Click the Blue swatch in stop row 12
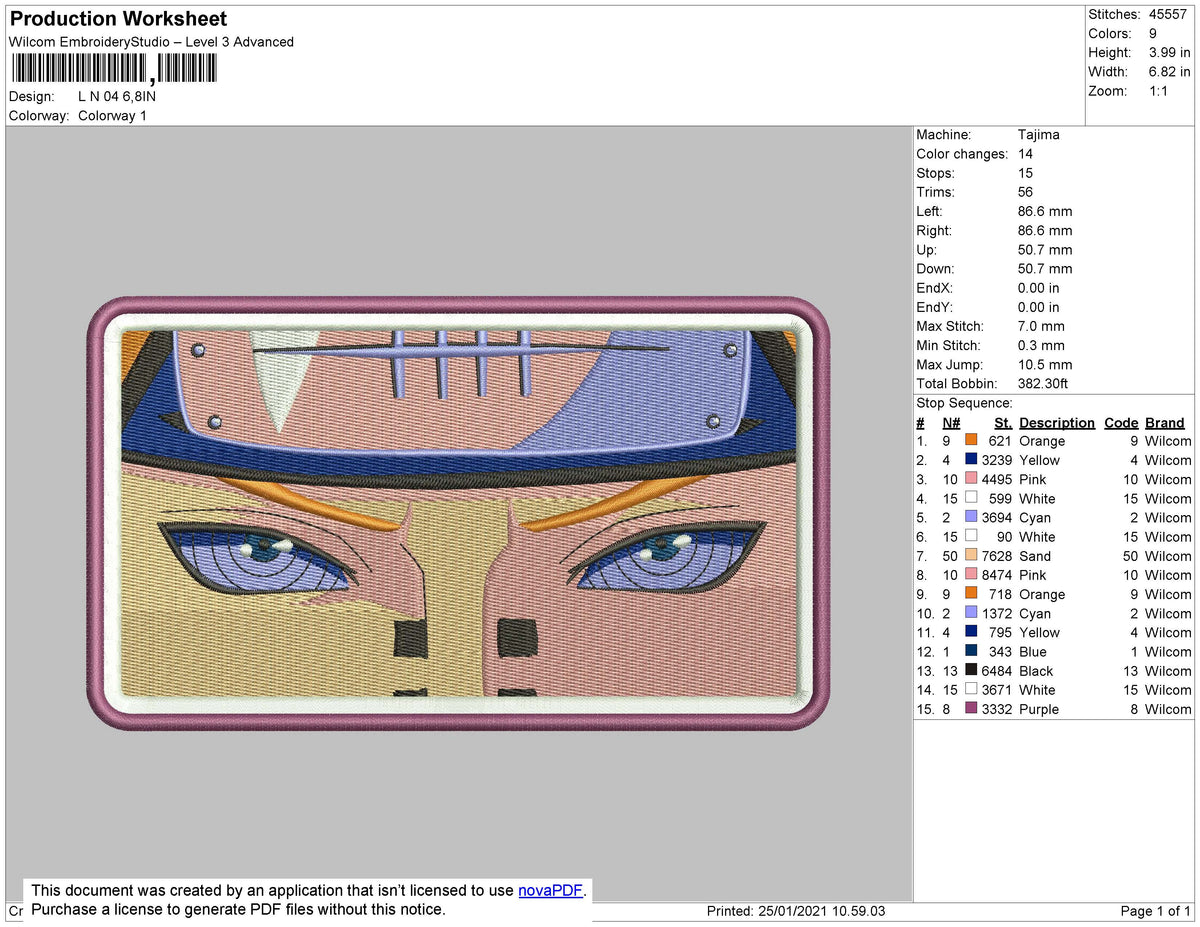This screenshot has width=1200, height=927. 971,652
